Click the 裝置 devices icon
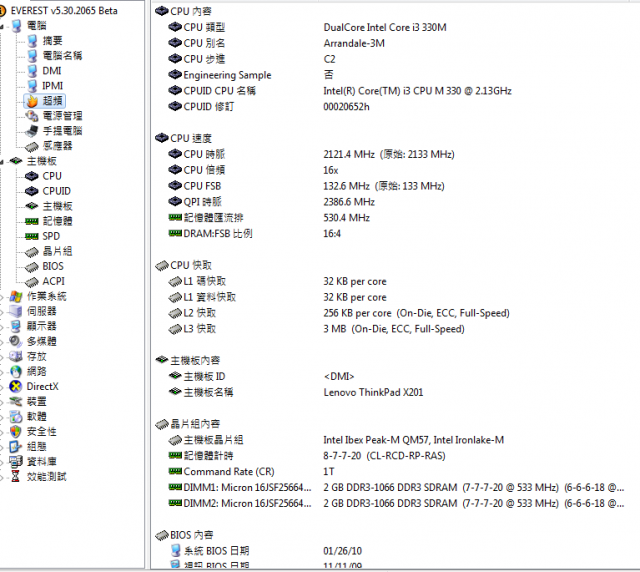 pos(16,401)
